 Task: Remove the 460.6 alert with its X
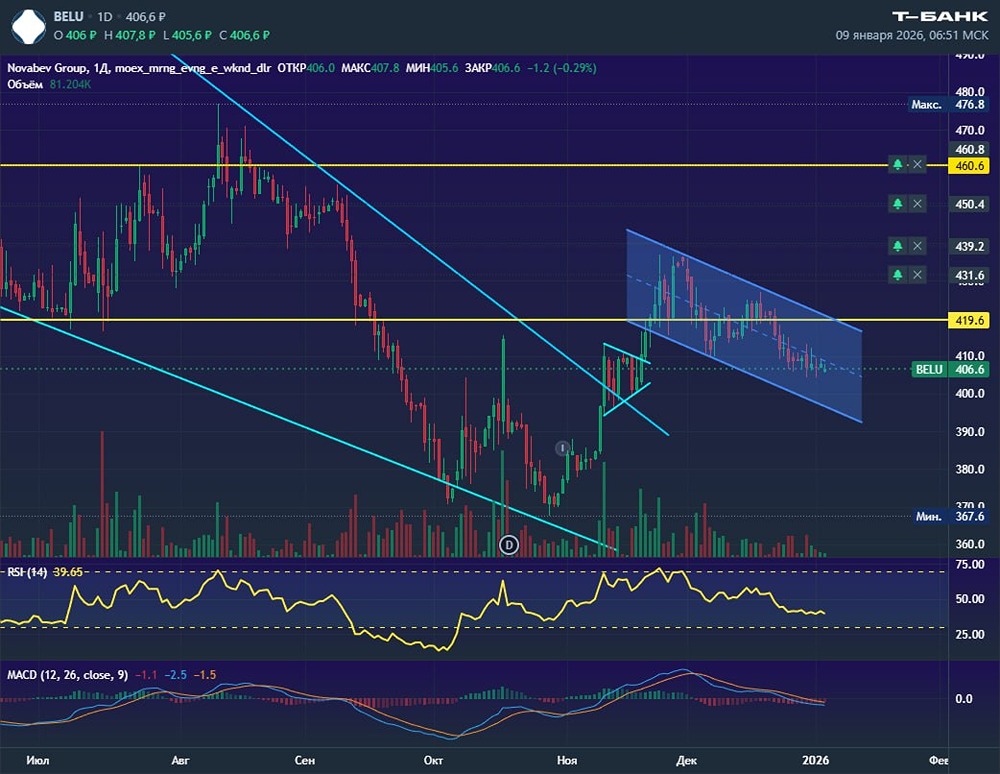point(917,164)
